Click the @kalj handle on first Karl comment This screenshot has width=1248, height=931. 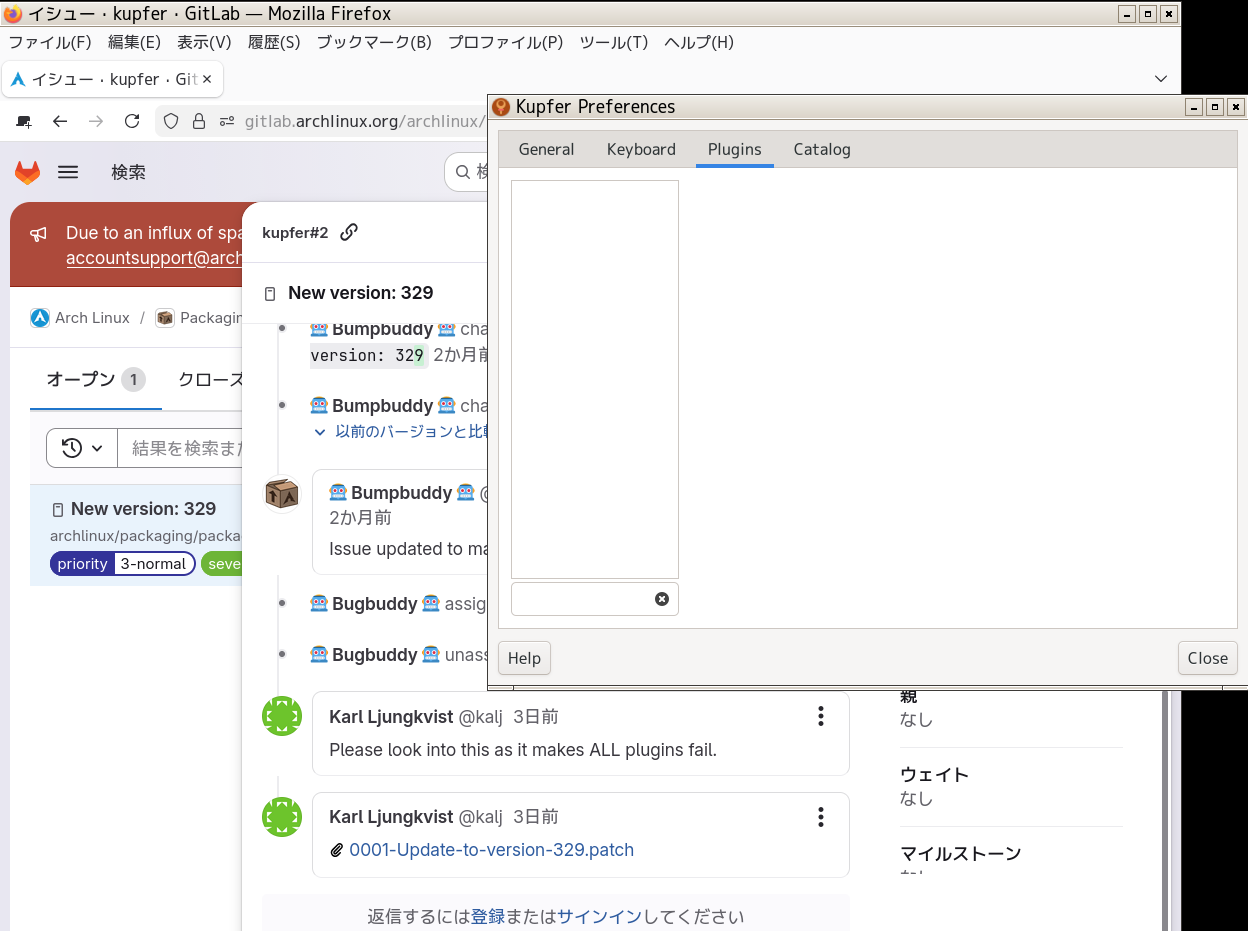click(x=480, y=716)
